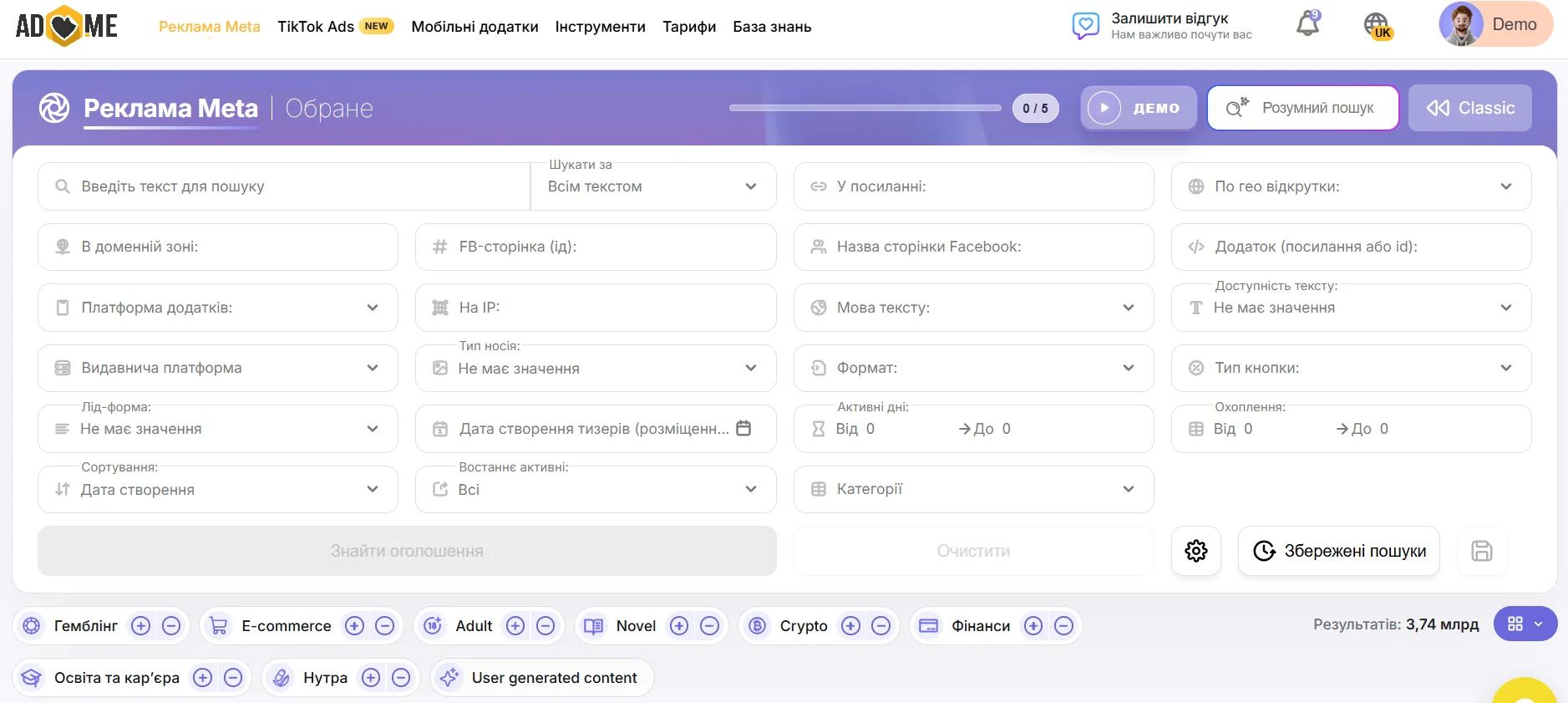Click the AD ME logo
The width and height of the screenshot is (1568, 703).
(x=67, y=26)
